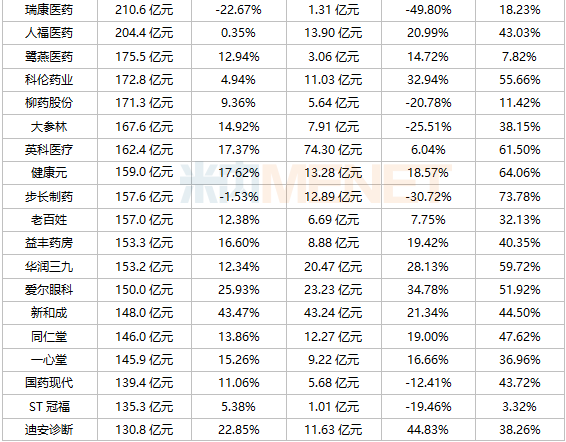
Task: Click 英科医疗's 74.30 亿元 profit cell
Action: coord(333,150)
